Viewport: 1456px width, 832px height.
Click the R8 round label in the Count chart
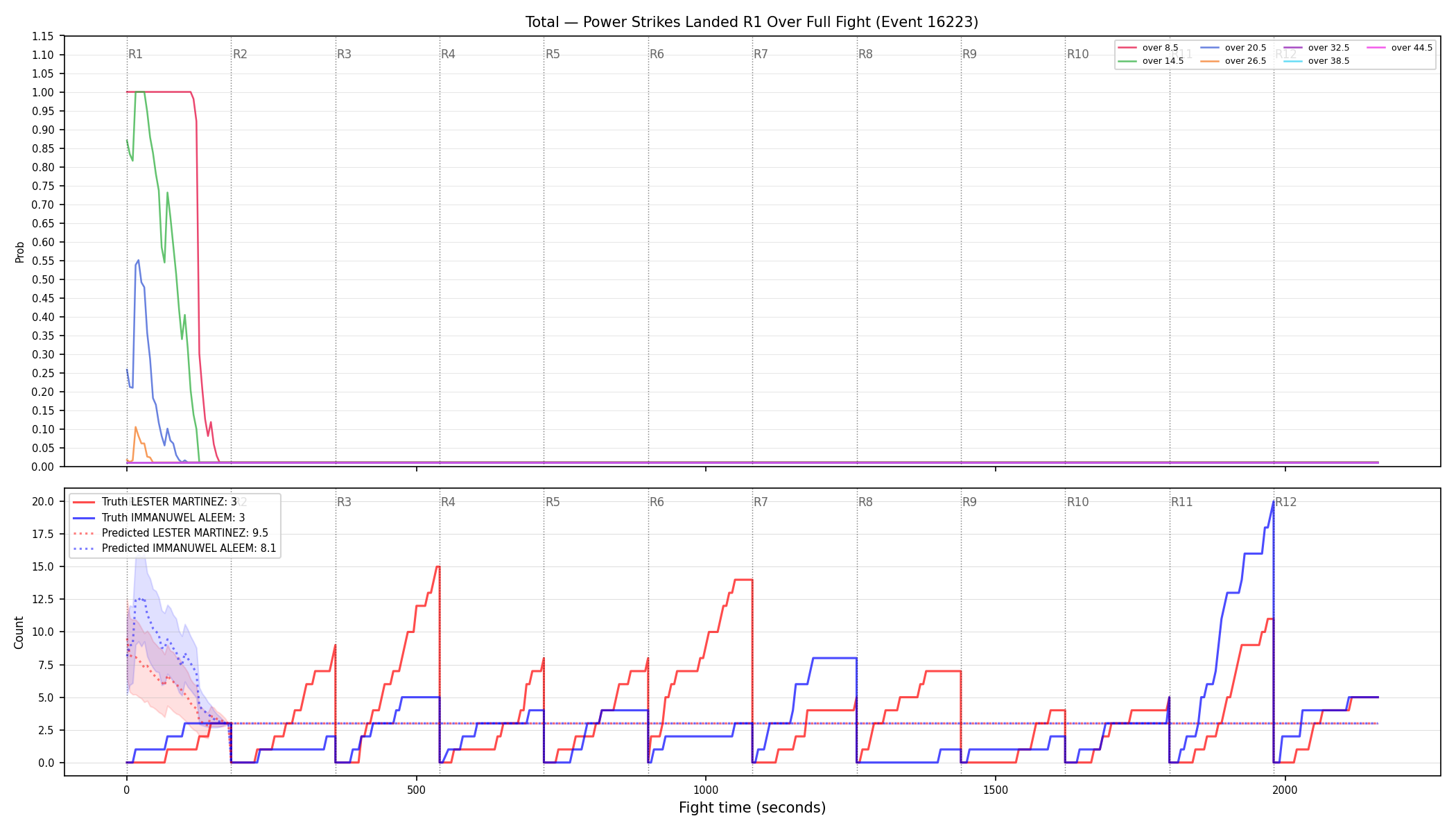865,502
